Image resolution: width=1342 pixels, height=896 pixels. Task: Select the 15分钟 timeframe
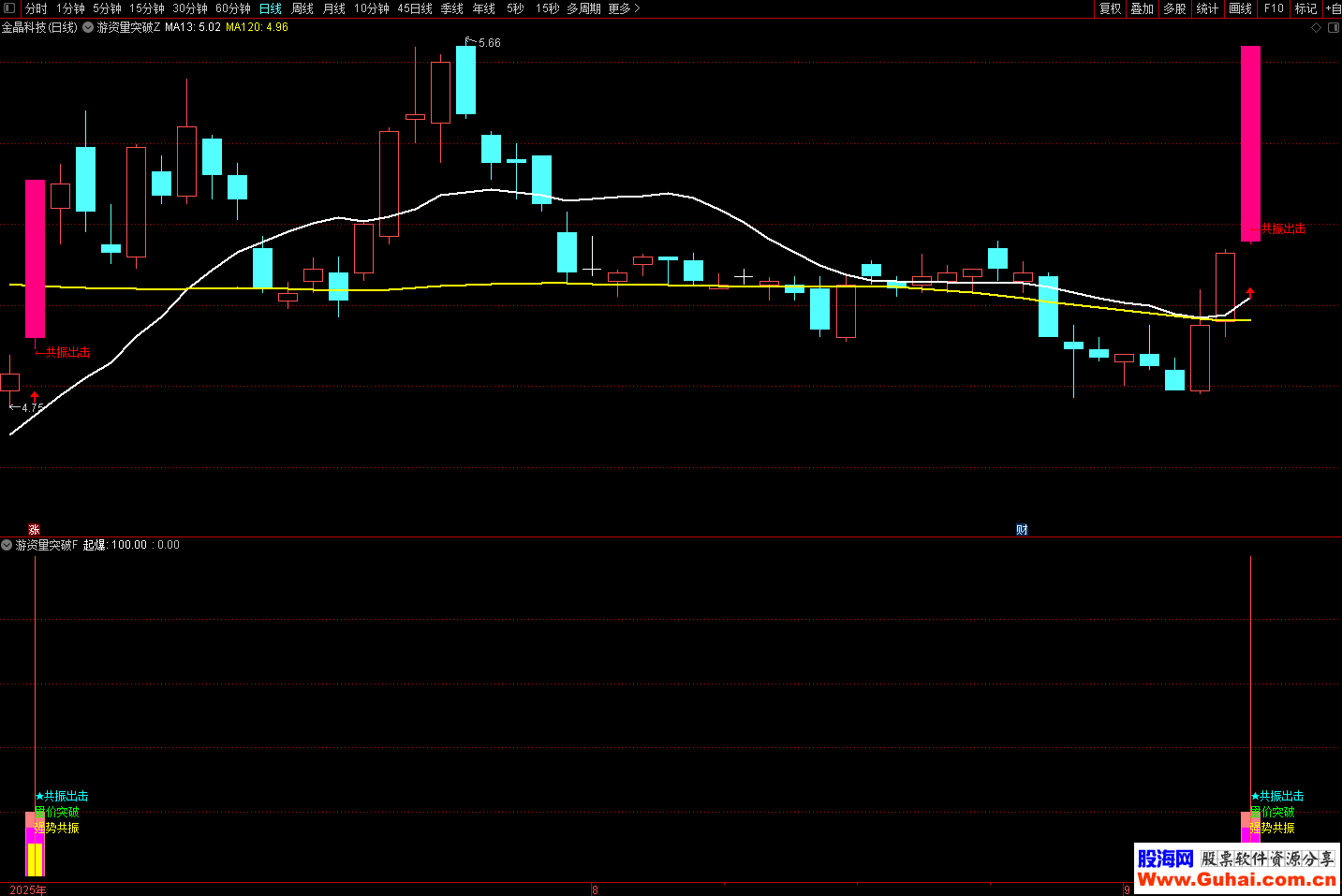(x=147, y=8)
